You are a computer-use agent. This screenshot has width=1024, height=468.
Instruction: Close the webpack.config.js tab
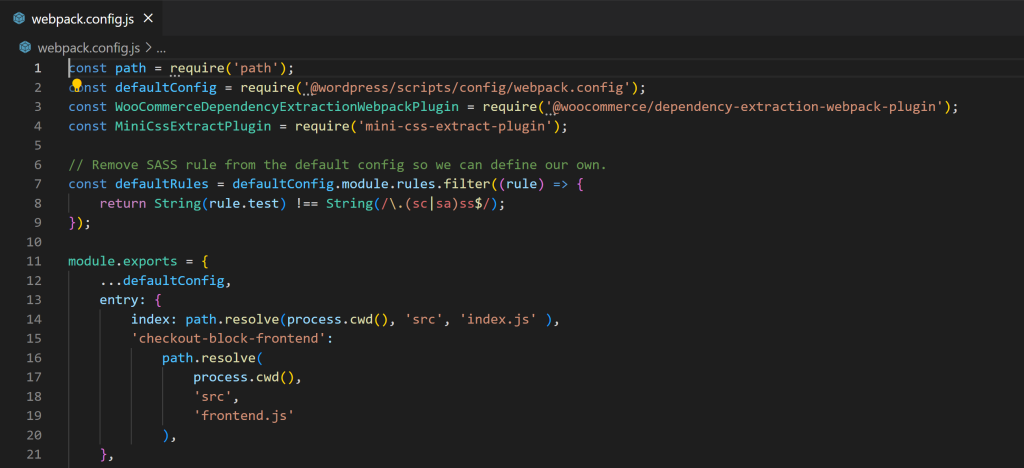tap(148, 18)
